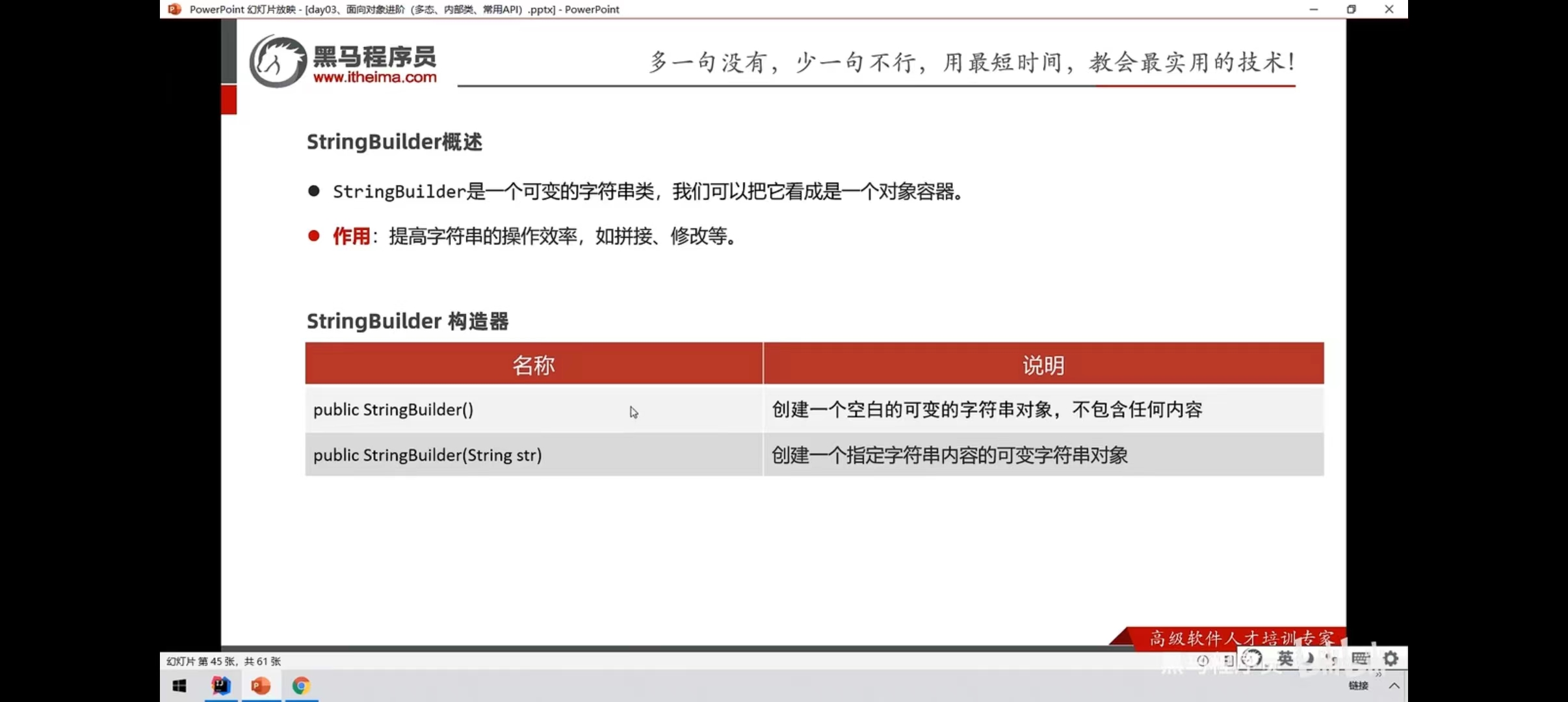Screen dimensions: 1568x702
Task: Click PowerPoint app icon in title bar
Action: [x=174, y=9]
